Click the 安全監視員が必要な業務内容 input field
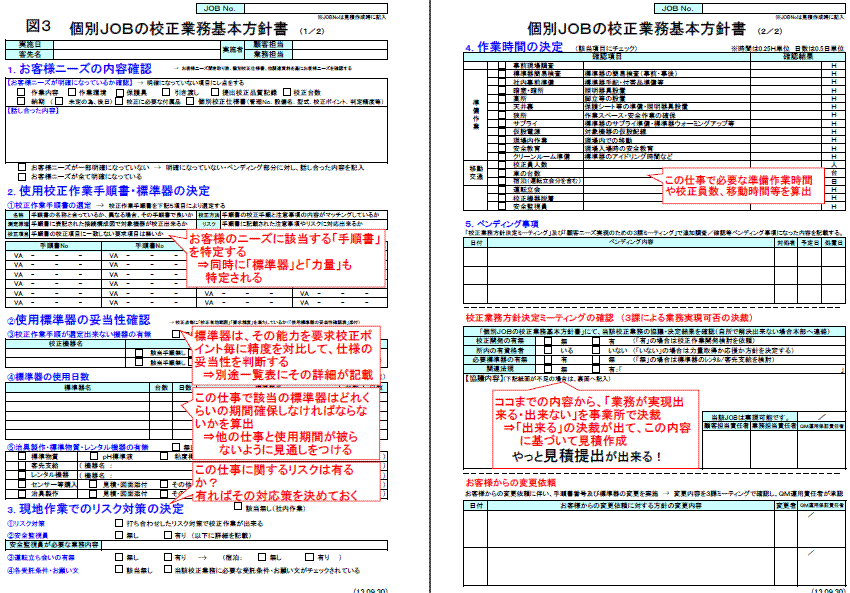 244,545
